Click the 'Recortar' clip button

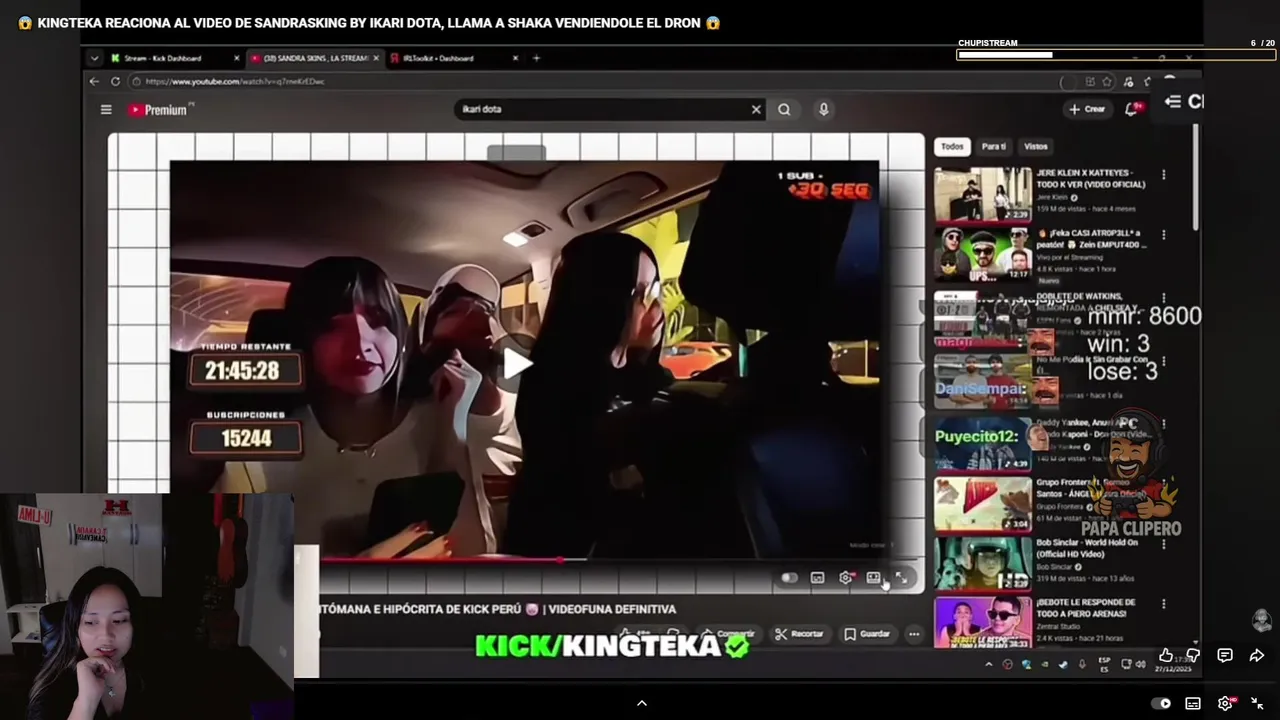click(x=799, y=634)
